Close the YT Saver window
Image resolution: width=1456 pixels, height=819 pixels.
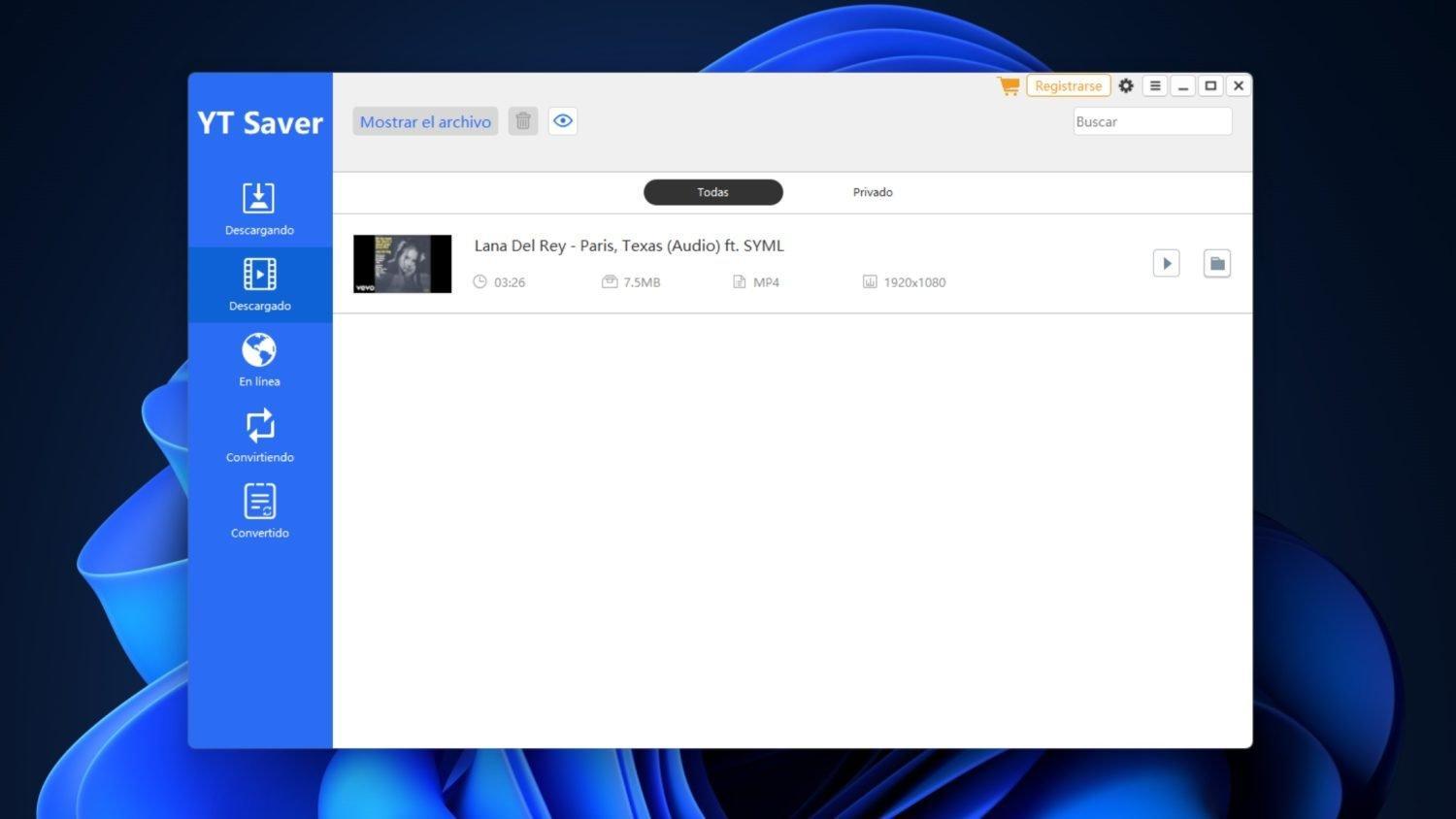pyautogui.click(x=1239, y=85)
